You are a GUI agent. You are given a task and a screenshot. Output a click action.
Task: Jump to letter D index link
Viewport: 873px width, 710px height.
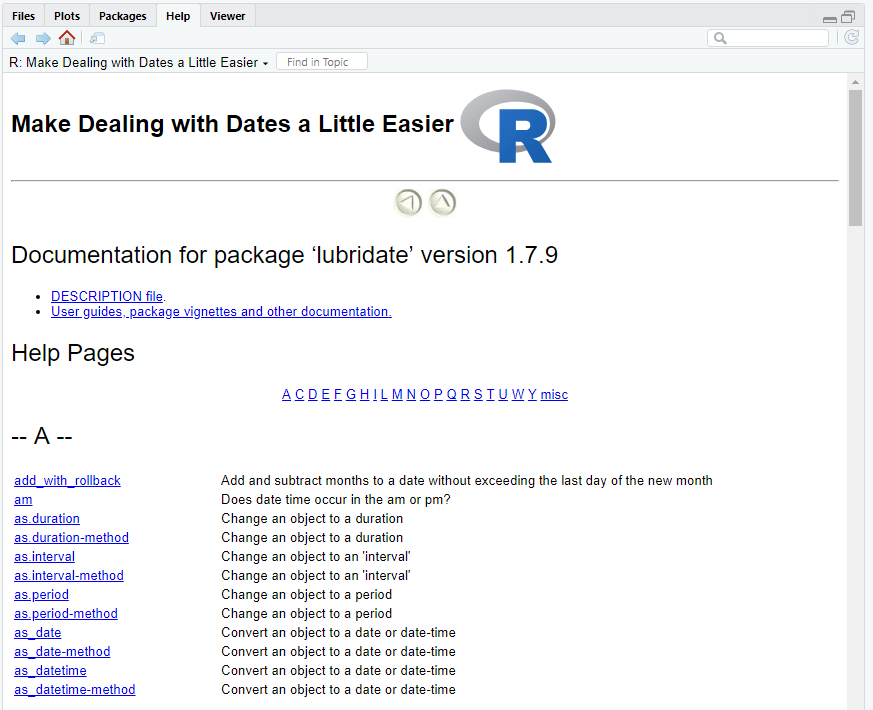pos(312,394)
